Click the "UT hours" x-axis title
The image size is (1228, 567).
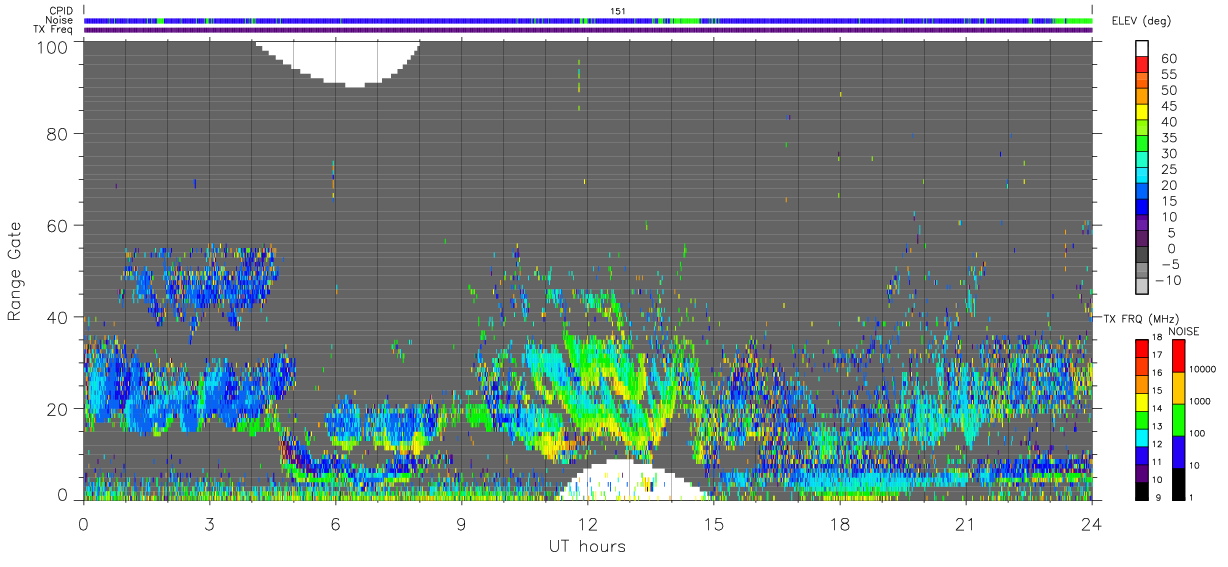pyautogui.click(x=586, y=546)
